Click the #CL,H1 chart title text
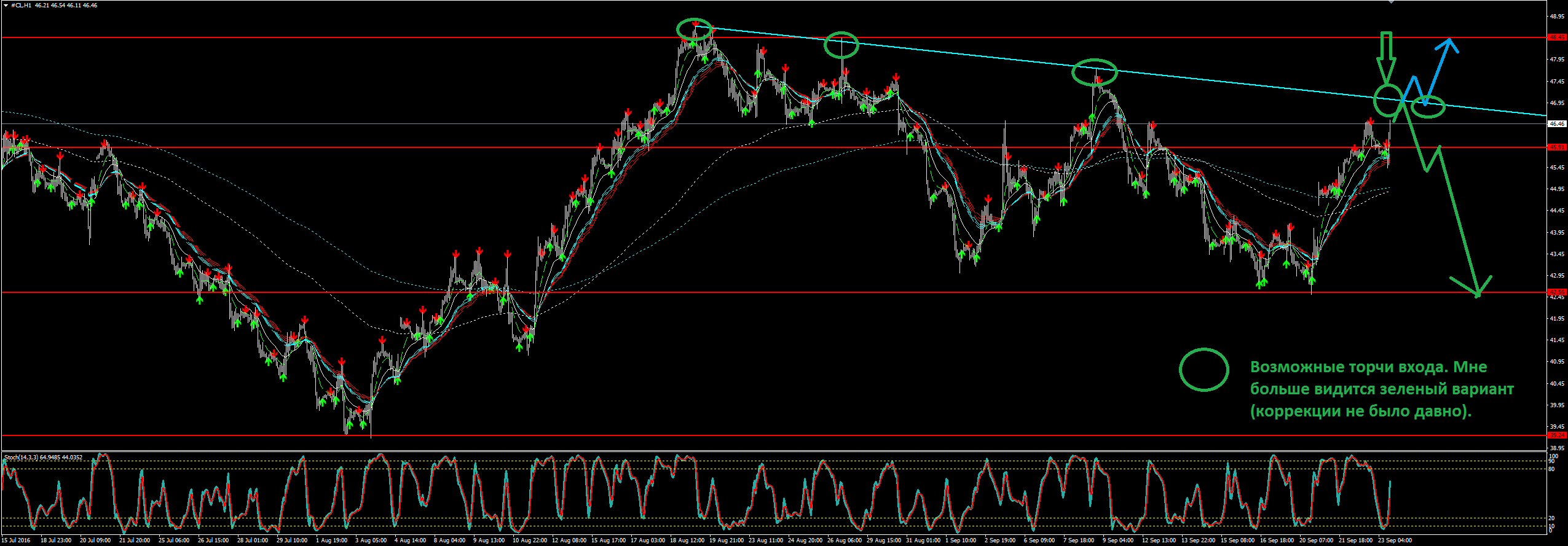 pyautogui.click(x=20, y=6)
